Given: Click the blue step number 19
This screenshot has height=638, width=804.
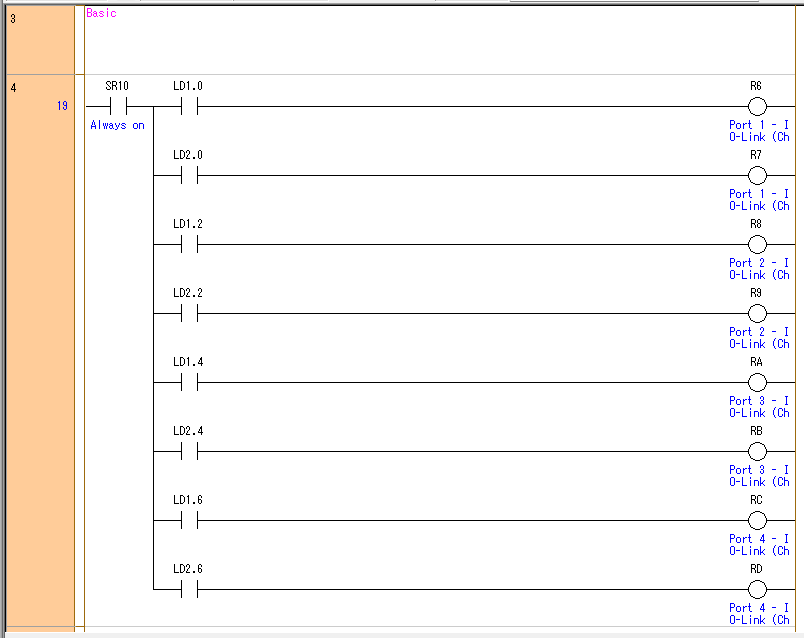Looking at the screenshot, I should click(62, 106).
